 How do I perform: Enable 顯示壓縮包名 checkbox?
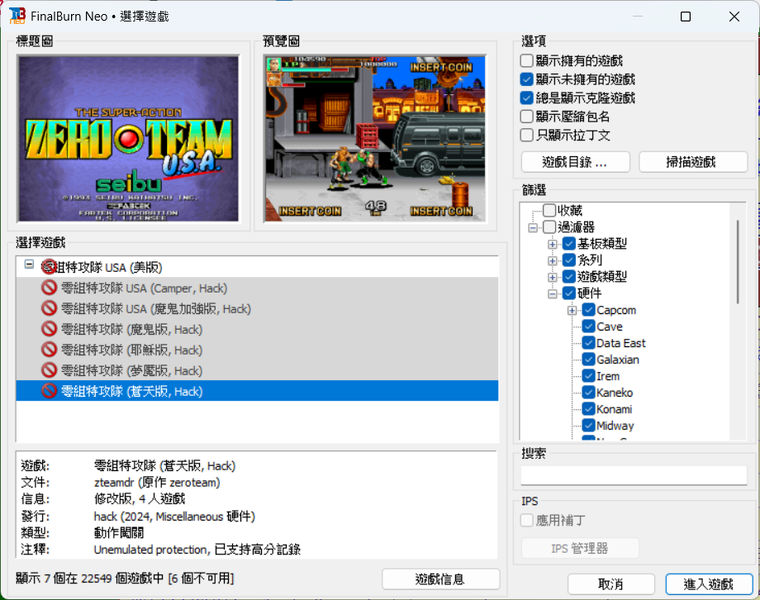coord(526,116)
